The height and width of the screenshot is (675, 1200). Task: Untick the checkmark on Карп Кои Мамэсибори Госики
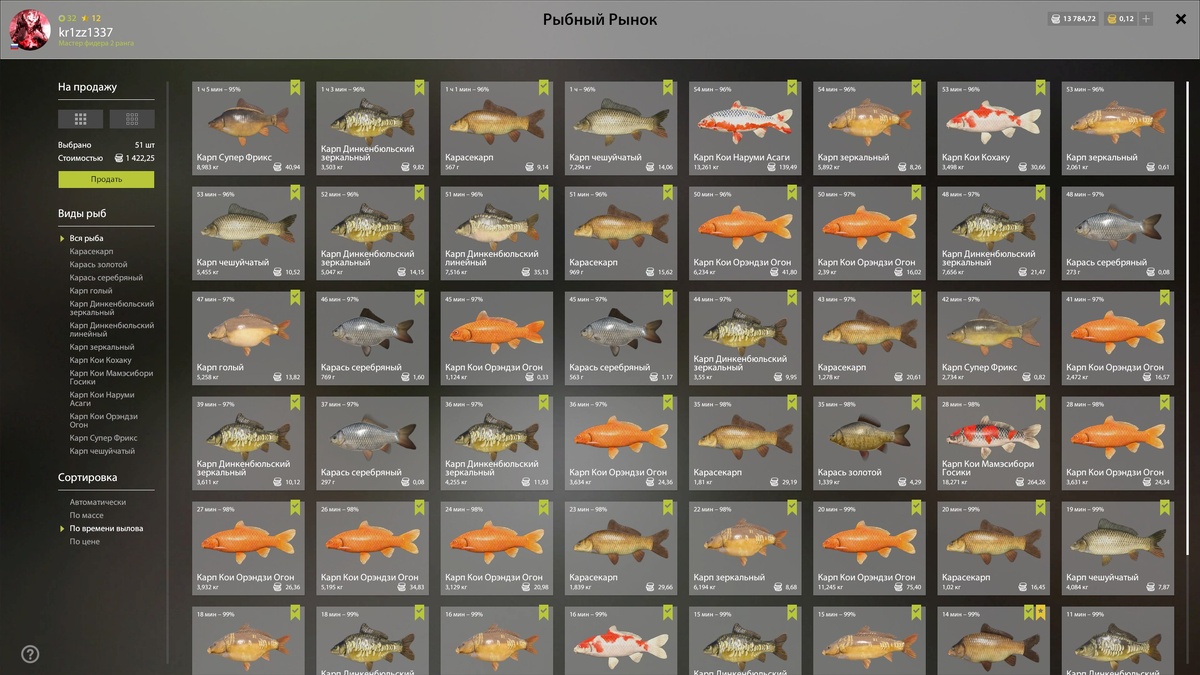[x=1041, y=402]
